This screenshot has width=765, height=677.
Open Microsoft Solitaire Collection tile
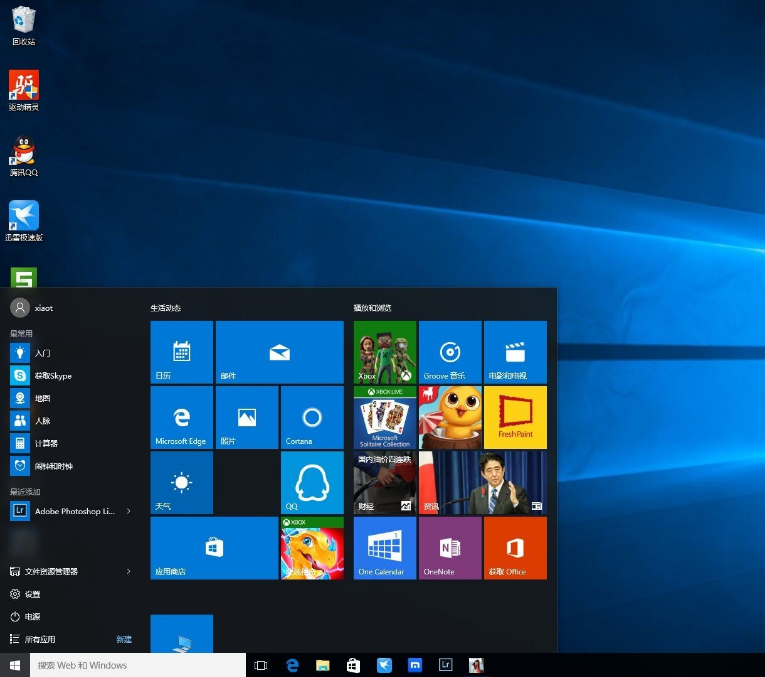tap(385, 417)
